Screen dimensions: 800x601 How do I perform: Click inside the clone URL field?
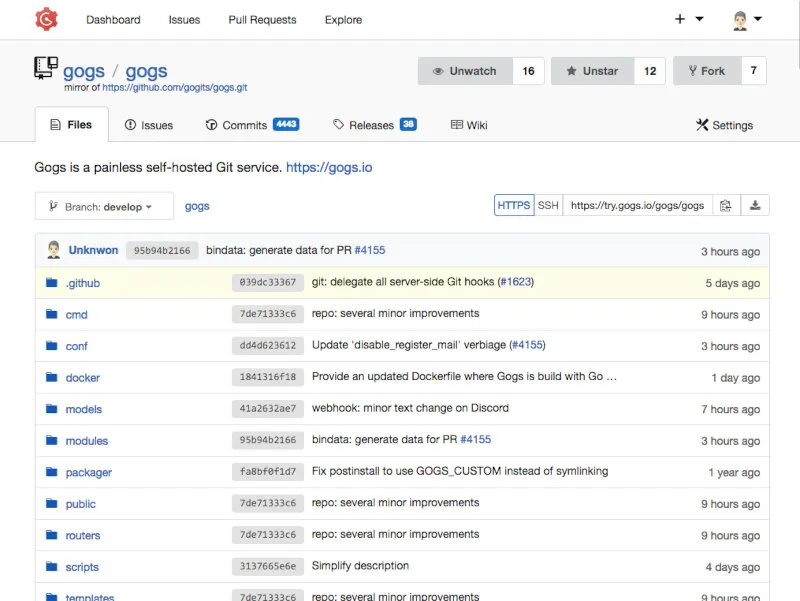635,204
